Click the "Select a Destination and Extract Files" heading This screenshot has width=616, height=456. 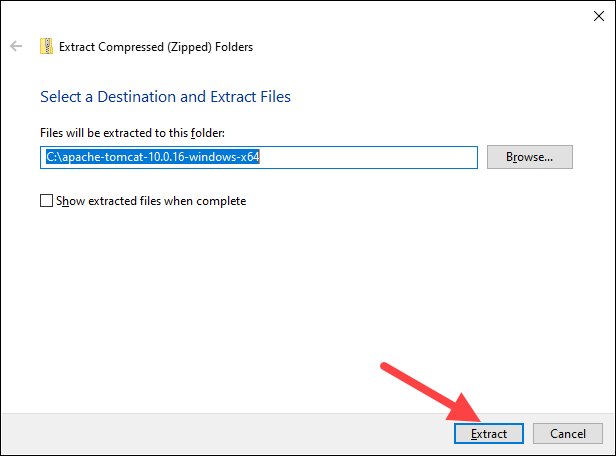click(165, 97)
